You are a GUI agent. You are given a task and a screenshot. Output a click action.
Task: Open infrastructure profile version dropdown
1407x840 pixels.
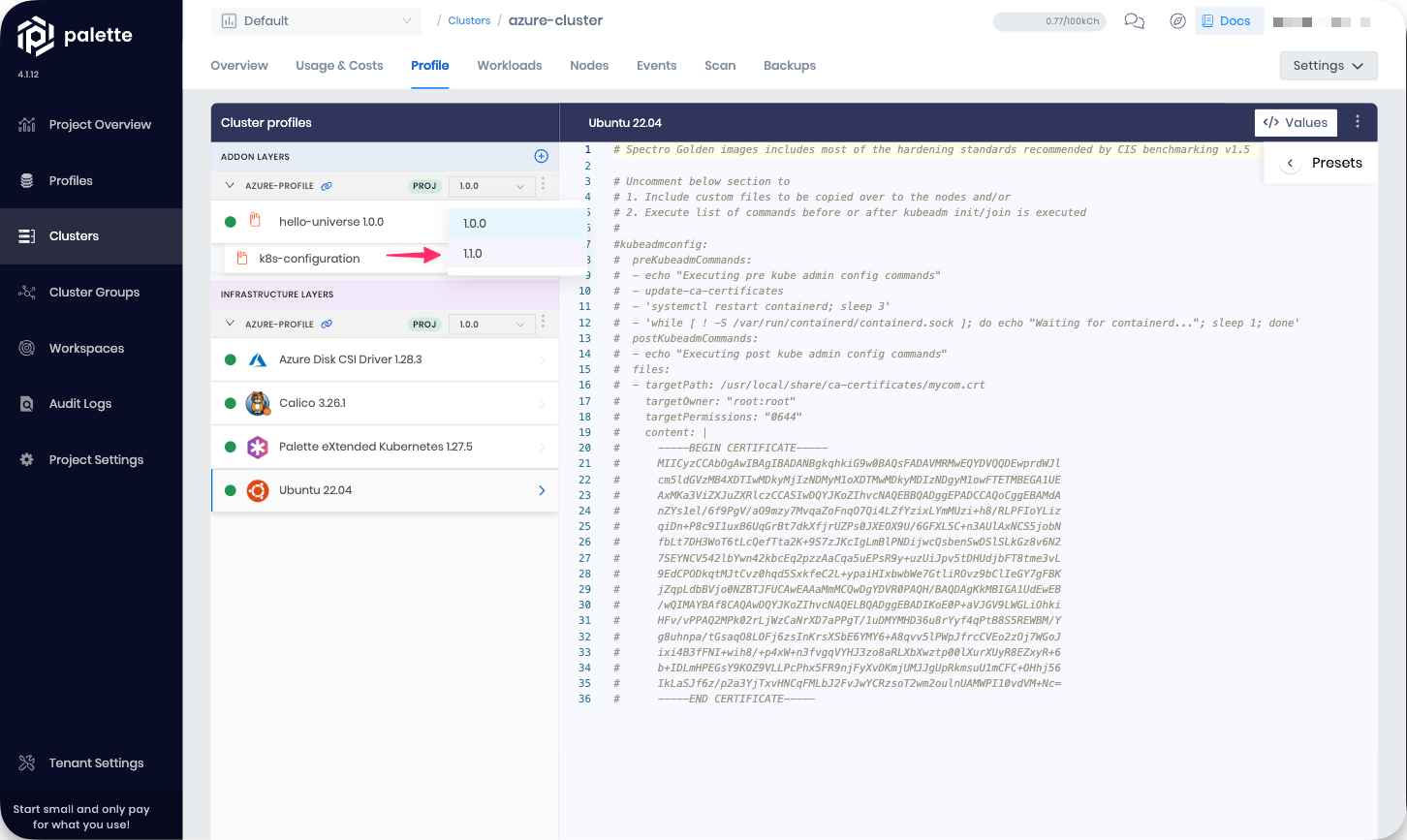491,325
